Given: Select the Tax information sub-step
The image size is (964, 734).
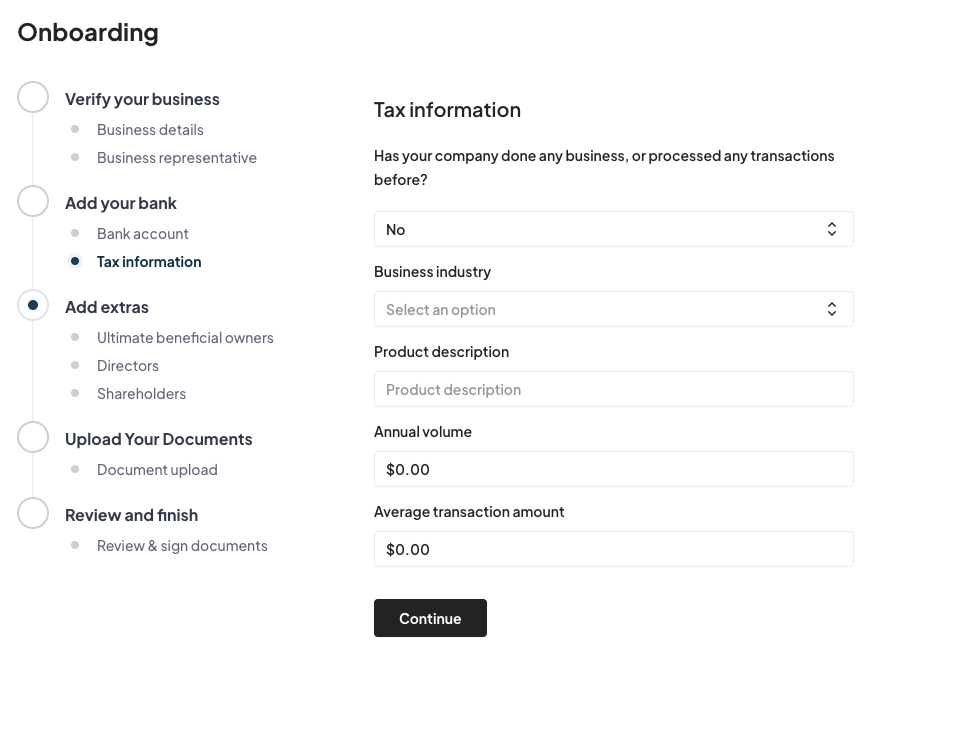Looking at the screenshot, I should (149, 262).
